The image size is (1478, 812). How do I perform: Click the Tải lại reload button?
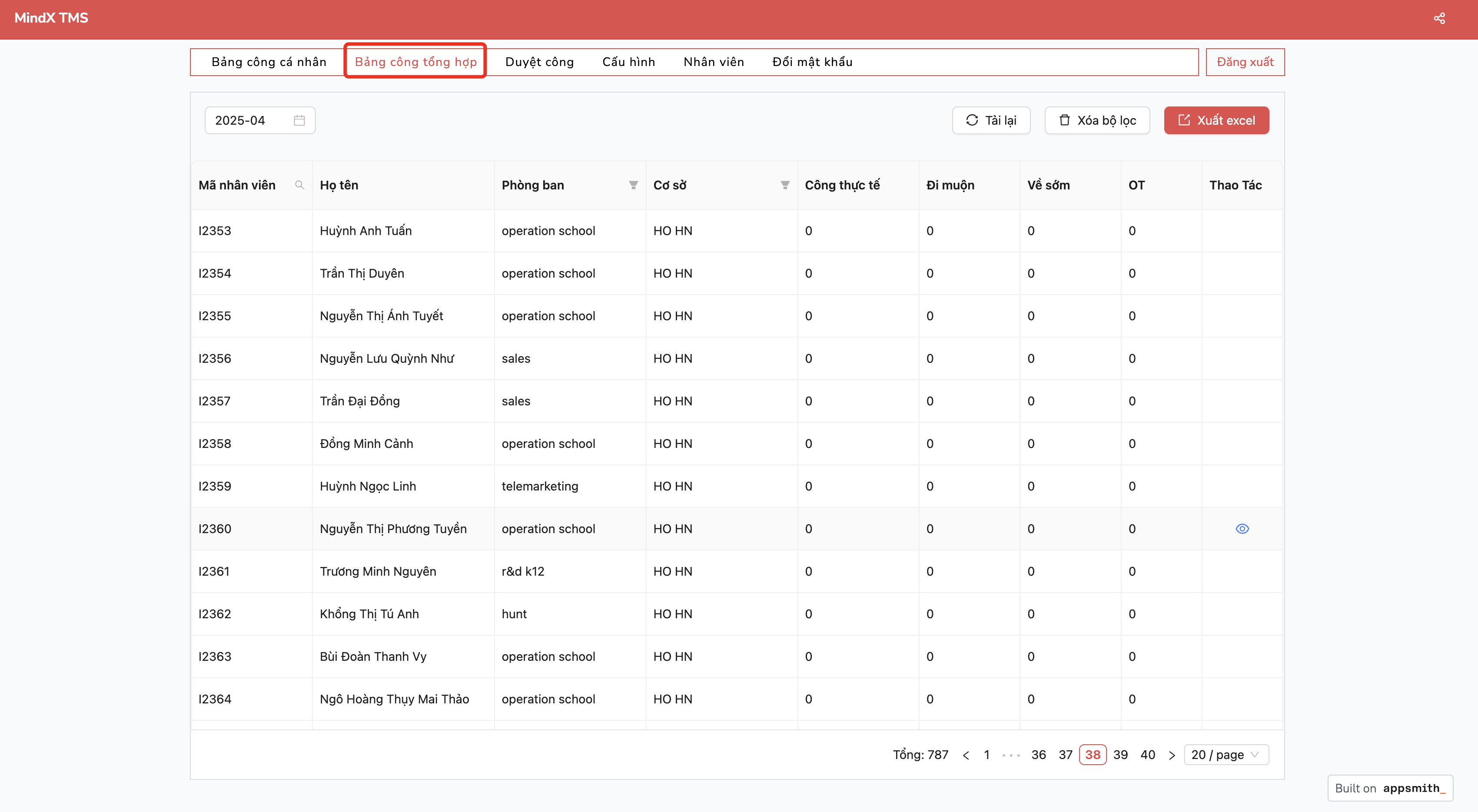click(991, 120)
